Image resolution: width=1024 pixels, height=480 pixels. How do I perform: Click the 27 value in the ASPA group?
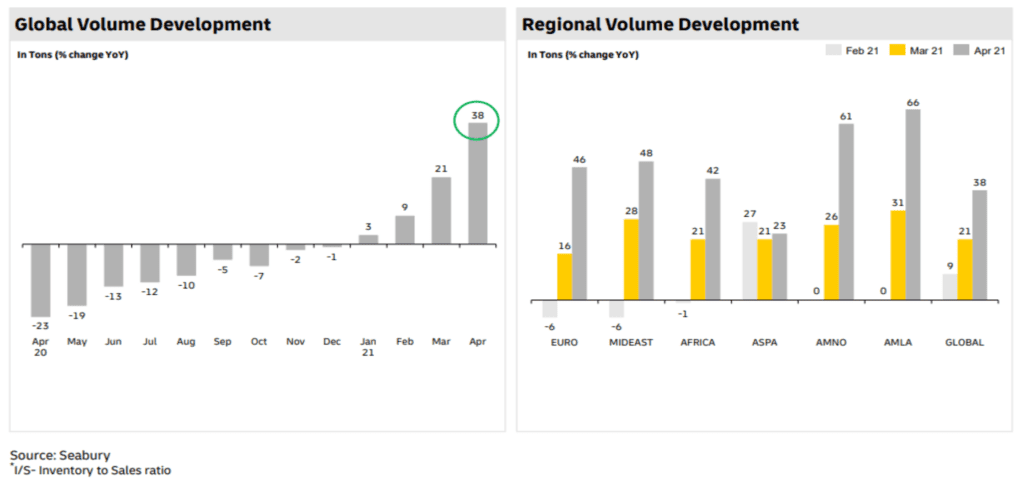click(749, 214)
